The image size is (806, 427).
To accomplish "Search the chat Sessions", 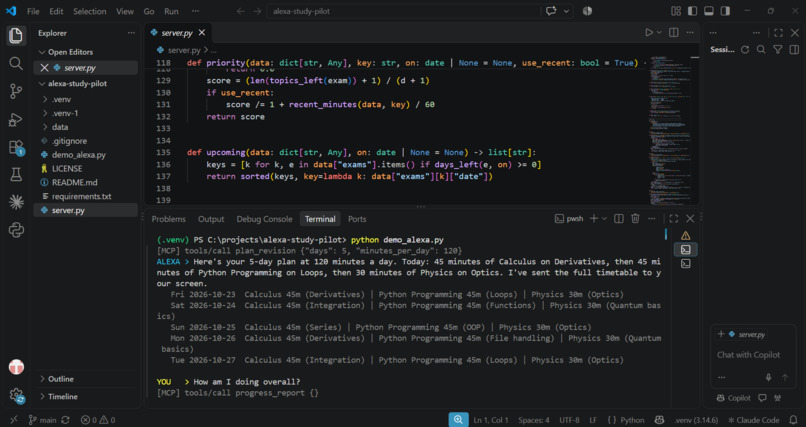I will coord(761,49).
